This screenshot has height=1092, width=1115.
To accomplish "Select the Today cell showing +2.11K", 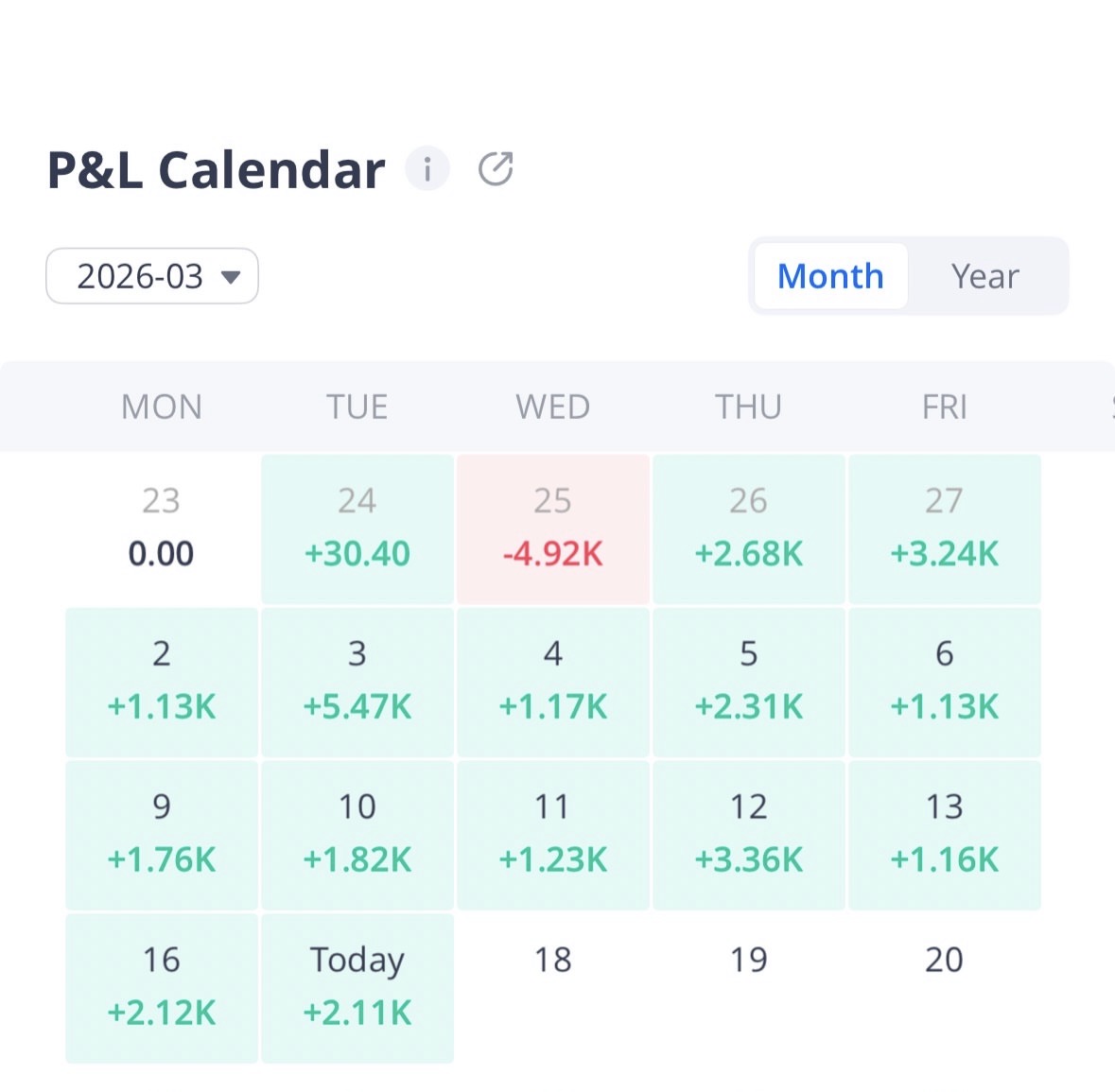I will tap(357, 988).
